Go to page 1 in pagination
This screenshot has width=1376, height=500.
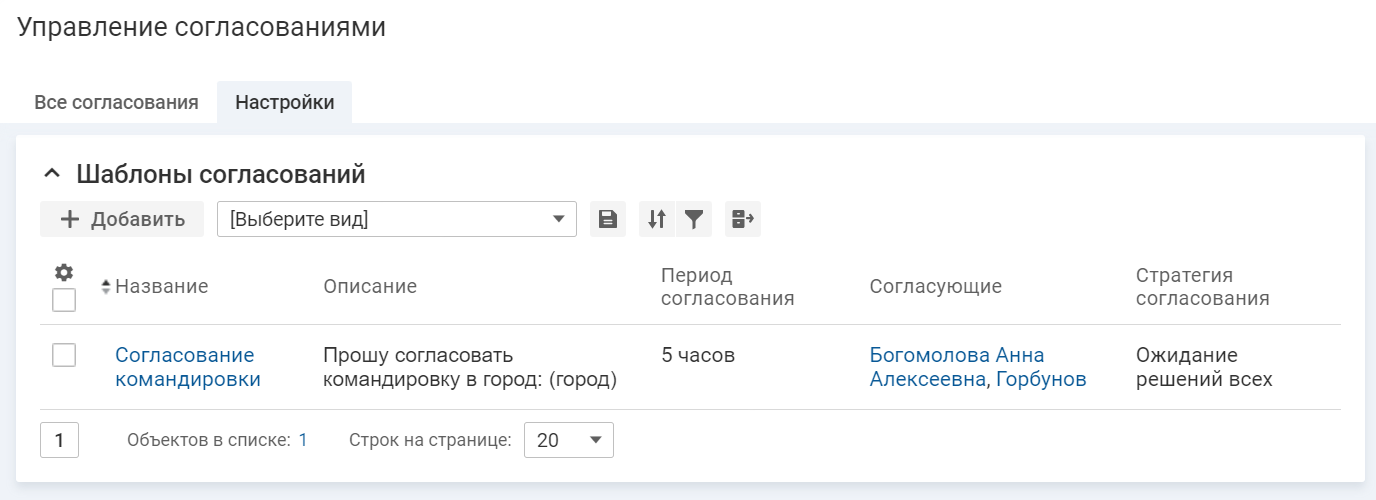click(x=59, y=440)
